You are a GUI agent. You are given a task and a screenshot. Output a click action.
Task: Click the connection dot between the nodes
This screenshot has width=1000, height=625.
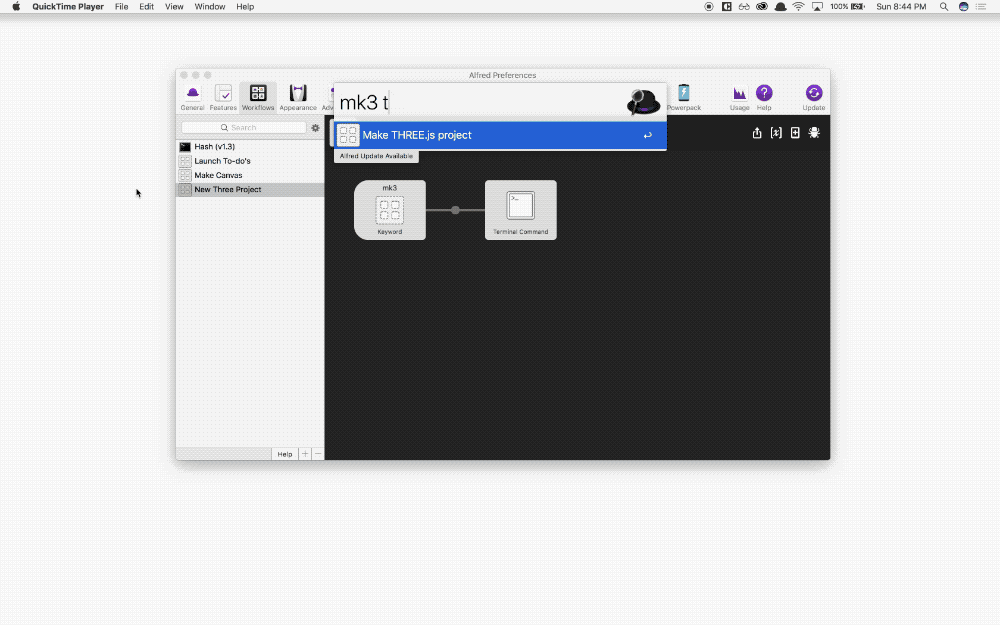[455, 210]
